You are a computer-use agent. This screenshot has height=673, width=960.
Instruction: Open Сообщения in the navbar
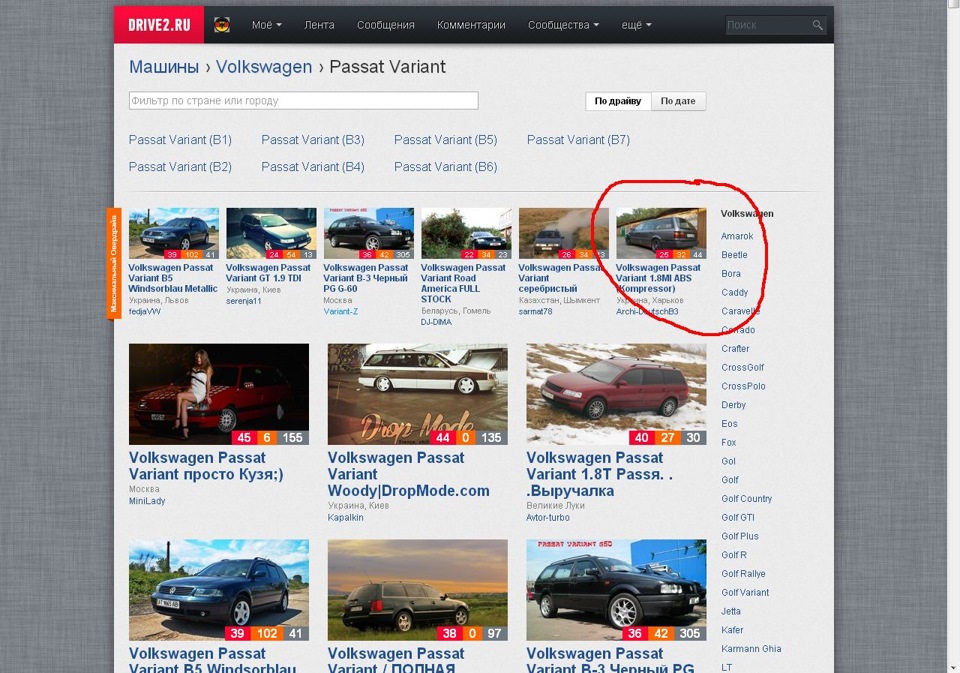click(386, 25)
